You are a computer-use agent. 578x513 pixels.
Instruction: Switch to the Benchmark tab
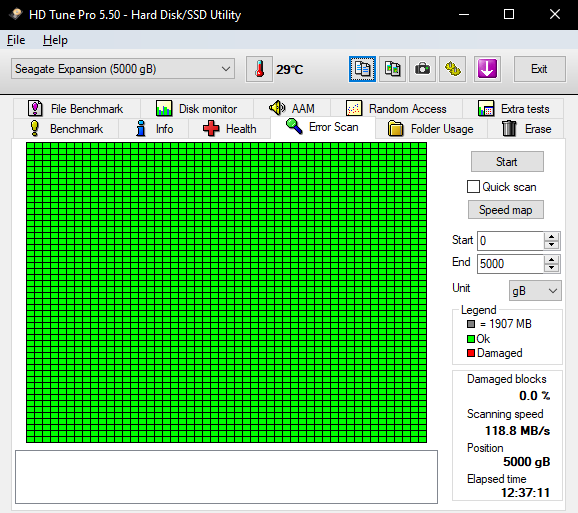(x=66, y=129)
